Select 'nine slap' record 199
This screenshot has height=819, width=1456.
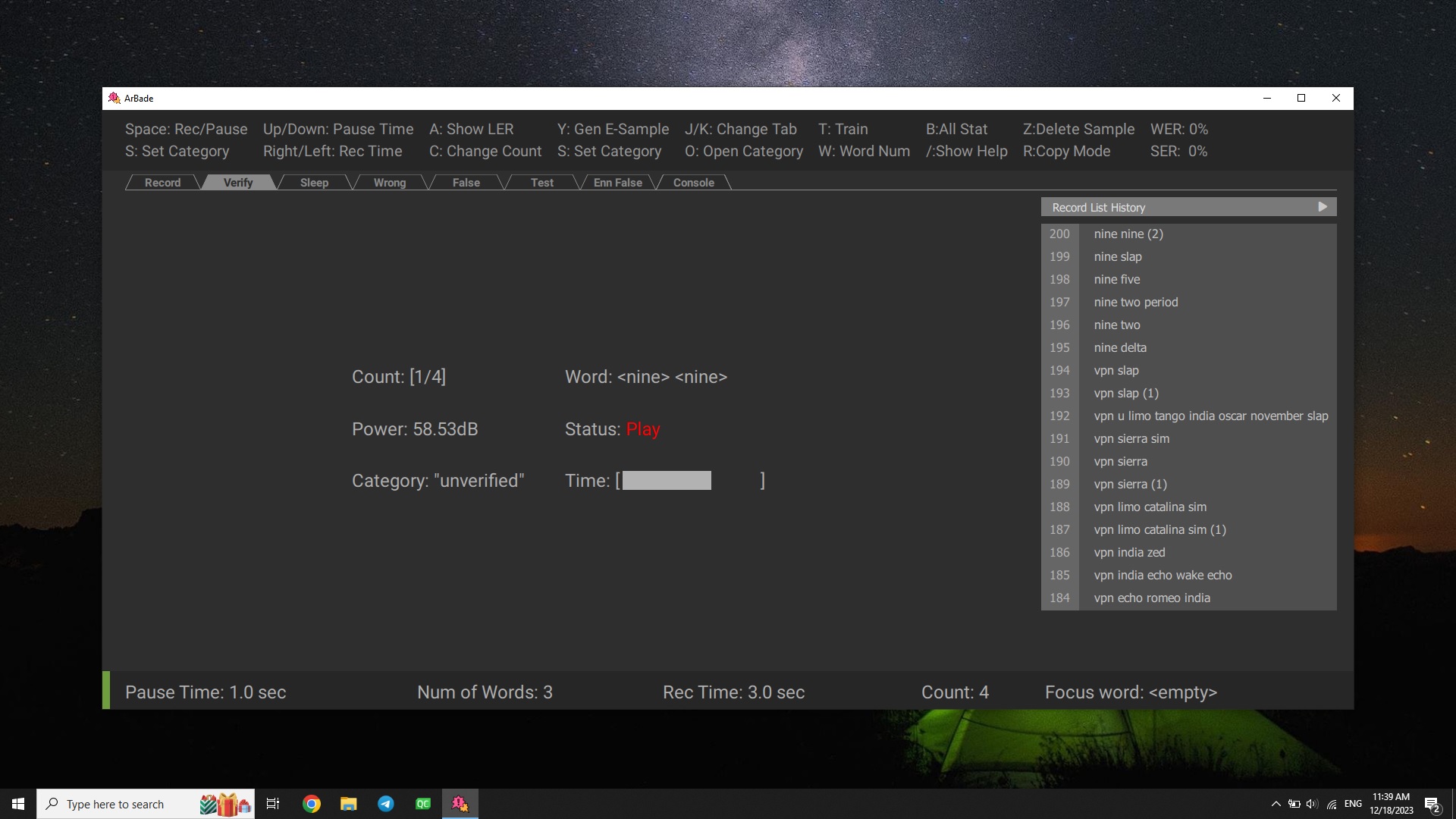click(1117, 257)
